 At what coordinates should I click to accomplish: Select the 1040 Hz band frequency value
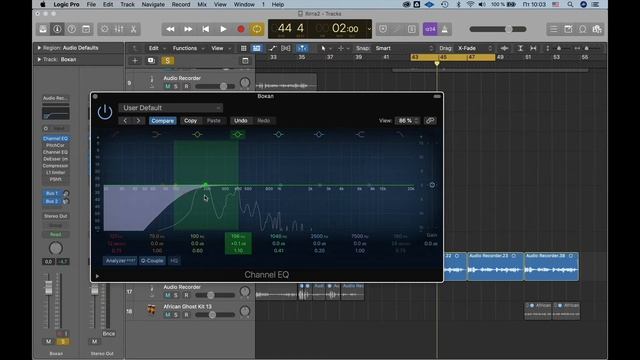click(279, 236)
